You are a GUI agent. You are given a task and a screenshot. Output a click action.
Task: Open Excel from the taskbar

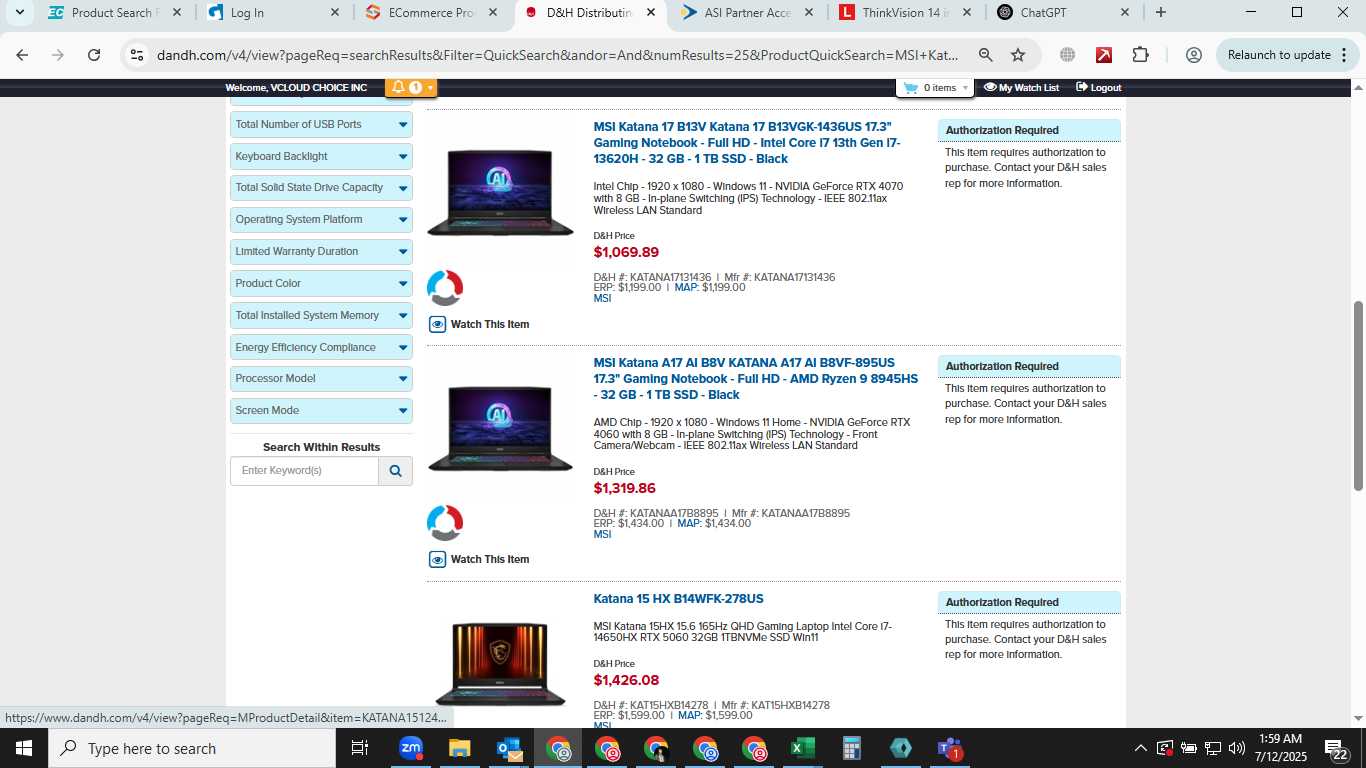803,748
